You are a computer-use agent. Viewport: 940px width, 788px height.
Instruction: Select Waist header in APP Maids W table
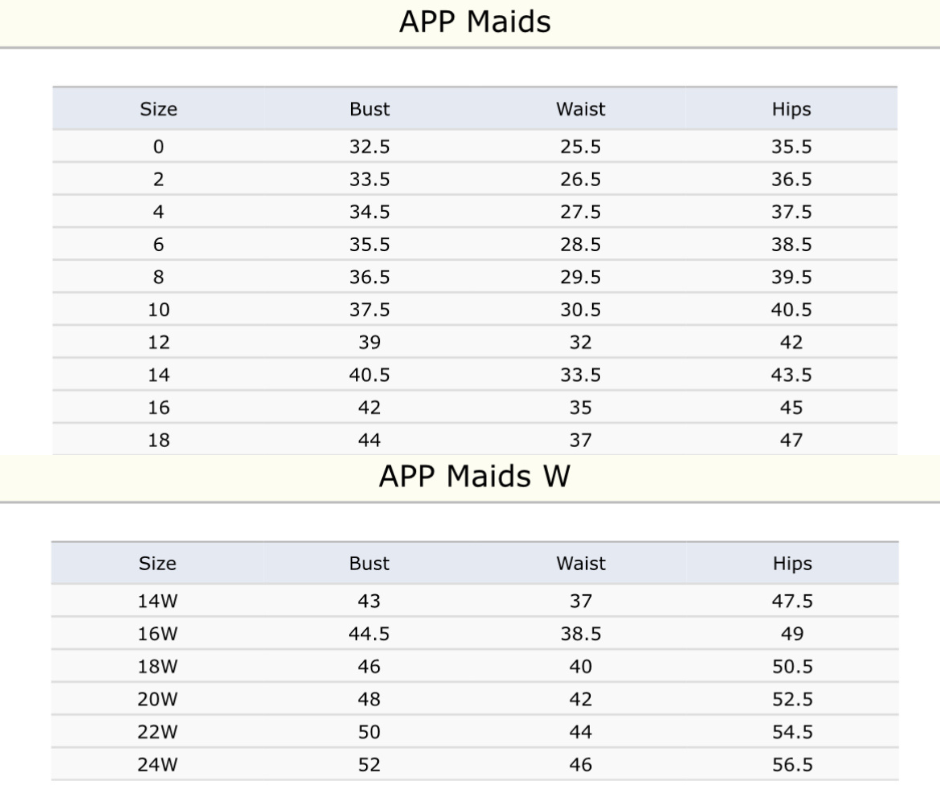click(x=580, y=564)
